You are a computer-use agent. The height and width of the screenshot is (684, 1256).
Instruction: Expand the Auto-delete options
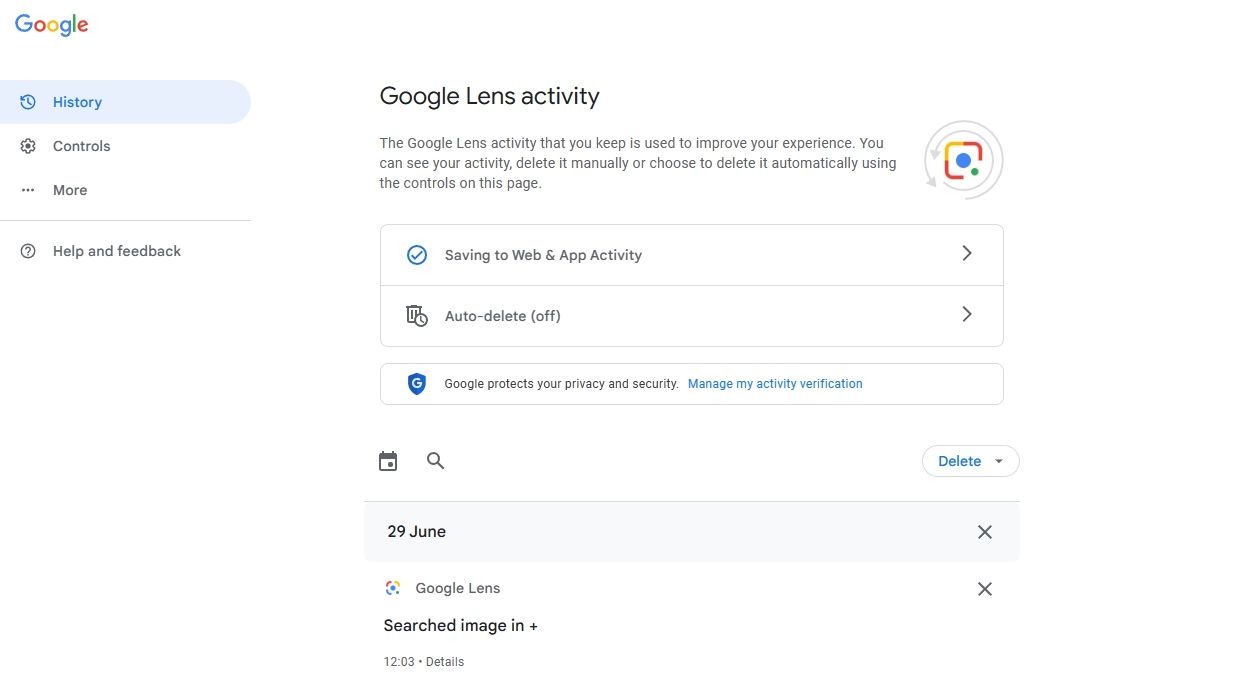(966, 314)
